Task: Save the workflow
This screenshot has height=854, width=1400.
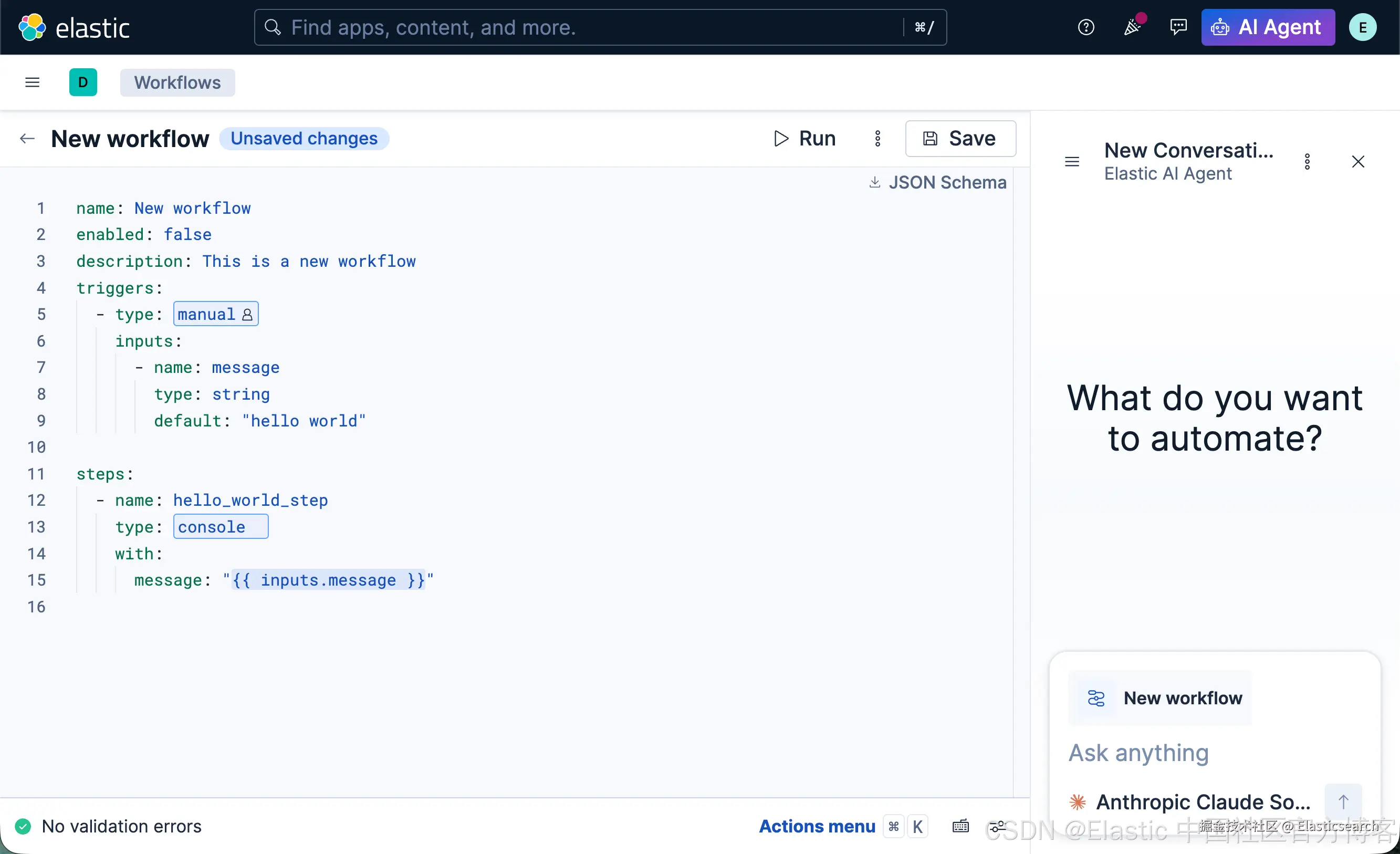Action: pos(960,138)
